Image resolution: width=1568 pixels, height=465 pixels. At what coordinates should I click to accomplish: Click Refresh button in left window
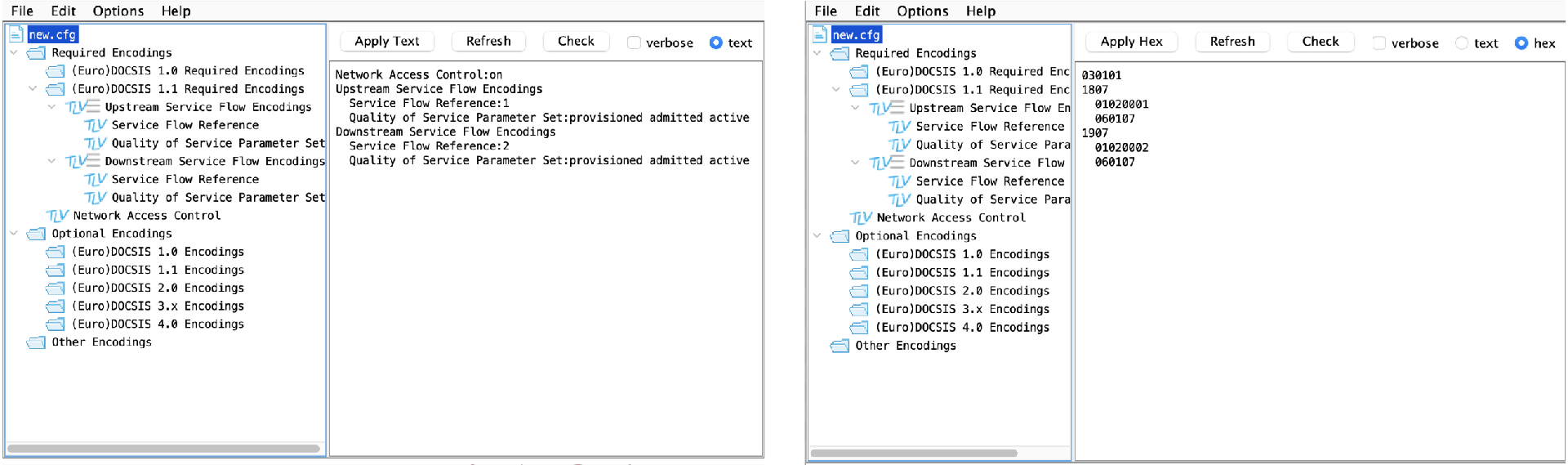[x=488, y=42]
